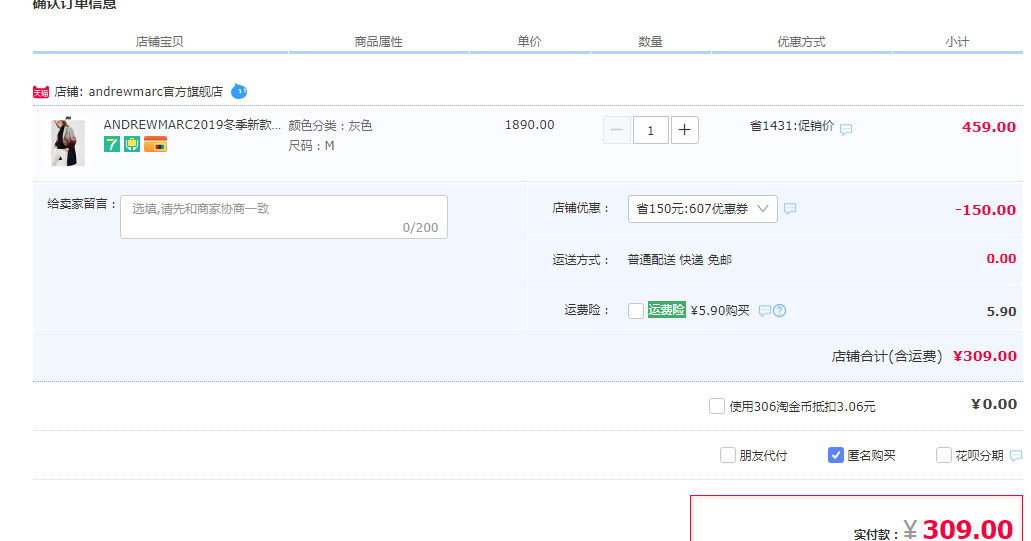Click the 小计 column header

tap(957, 41)
